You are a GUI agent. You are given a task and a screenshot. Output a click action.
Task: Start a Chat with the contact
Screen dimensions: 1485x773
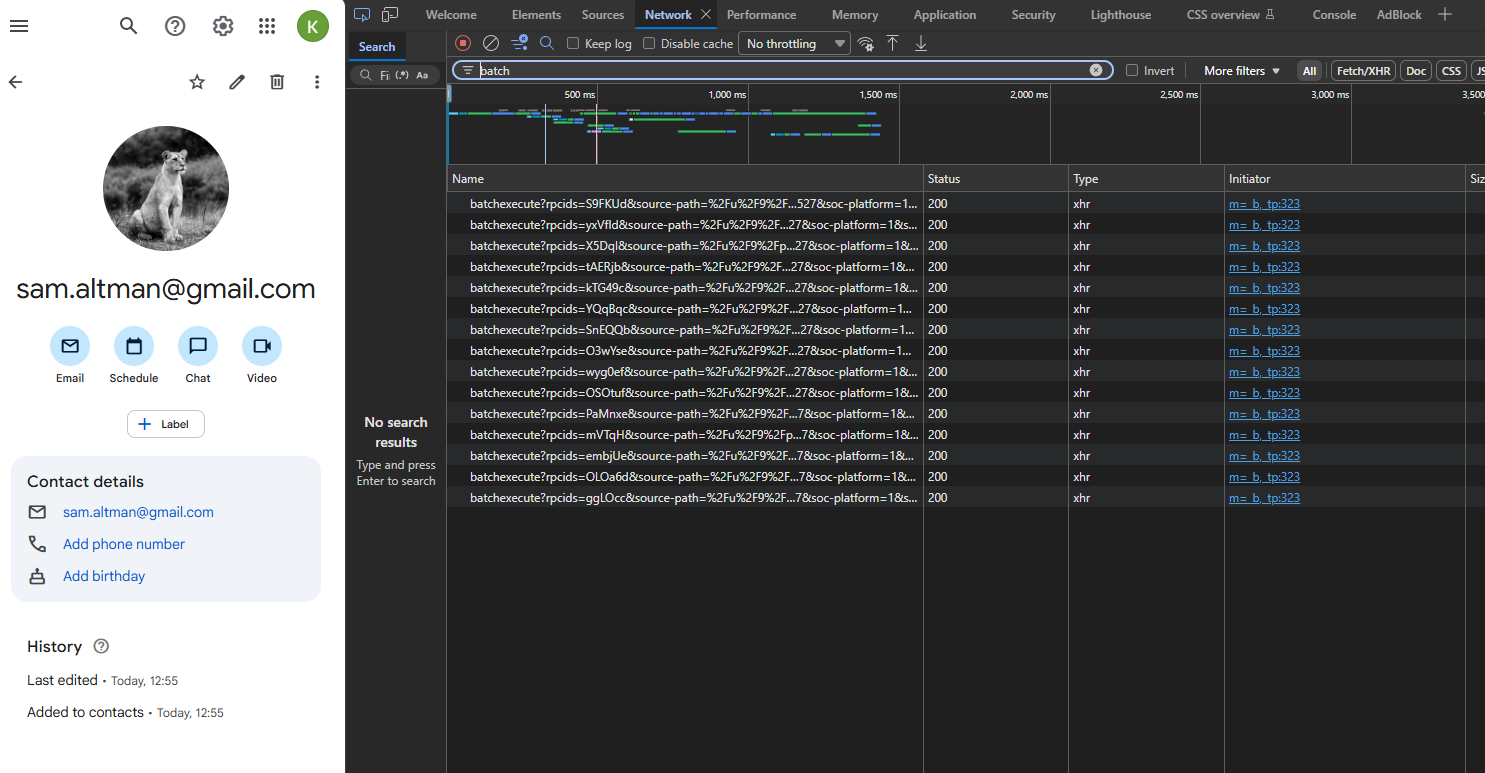[x=198, y=346]
